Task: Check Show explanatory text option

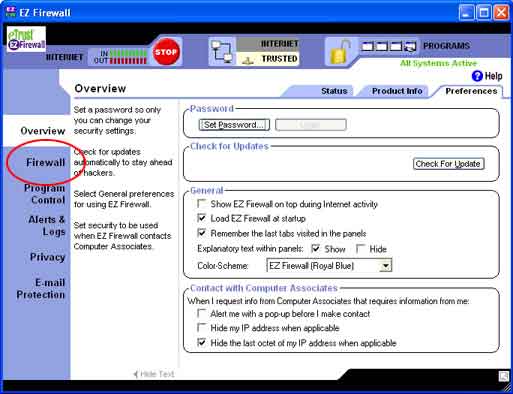Action: coord(315,249)
